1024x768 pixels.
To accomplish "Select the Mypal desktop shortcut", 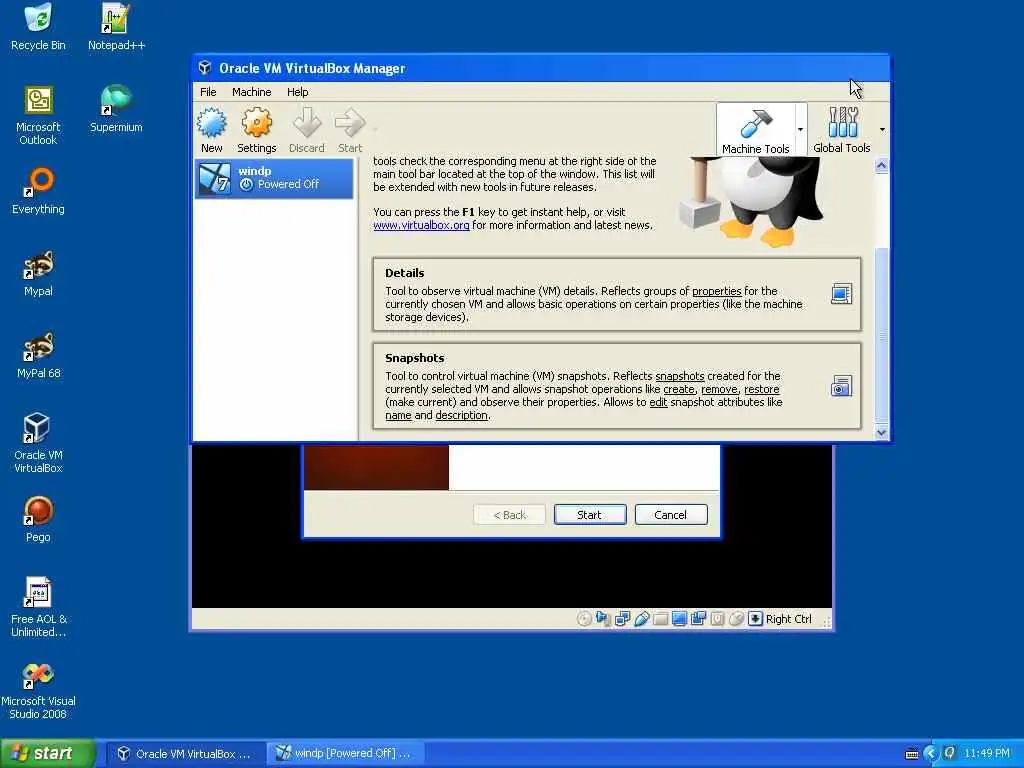I will point(38,274).
